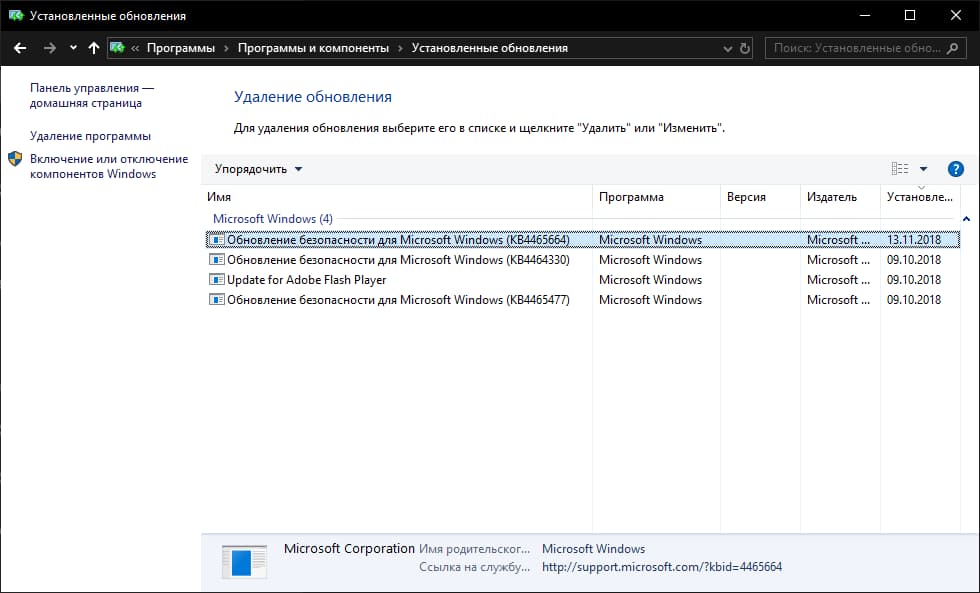Go up one folder level
This screenshot has width=980, height=593.
(93, 47)
